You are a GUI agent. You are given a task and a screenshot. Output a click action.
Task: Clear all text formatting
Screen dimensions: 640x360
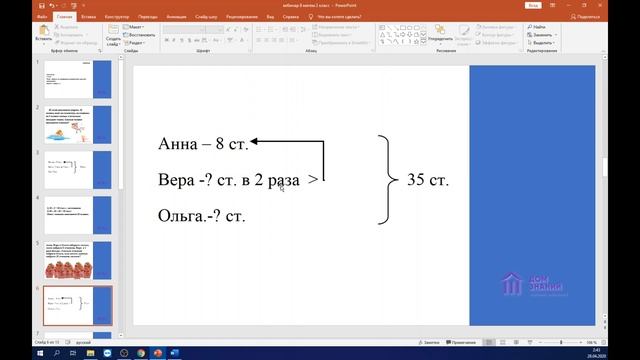[246, 29]
